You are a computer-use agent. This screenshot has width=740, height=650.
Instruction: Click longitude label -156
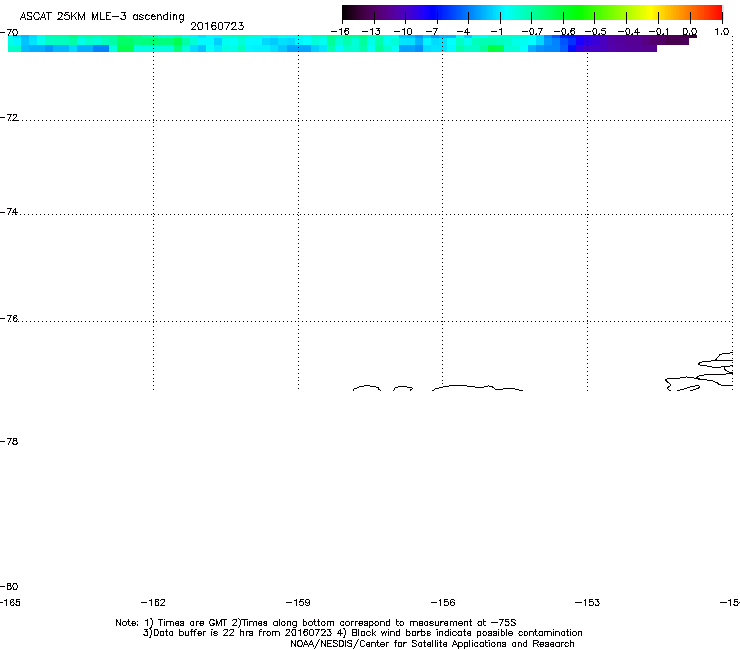tap(443, 602)
